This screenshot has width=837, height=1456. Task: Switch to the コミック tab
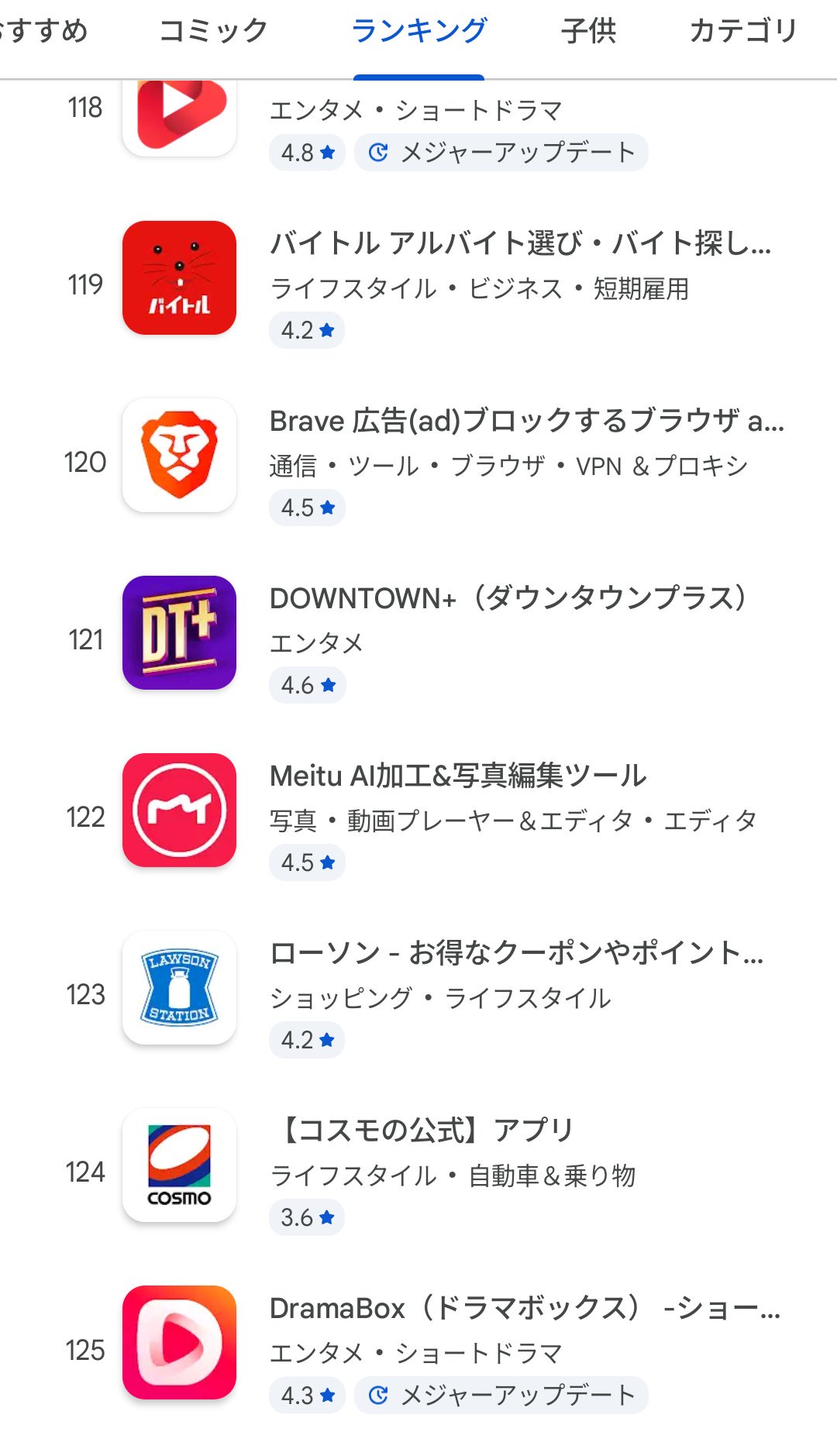213,31
